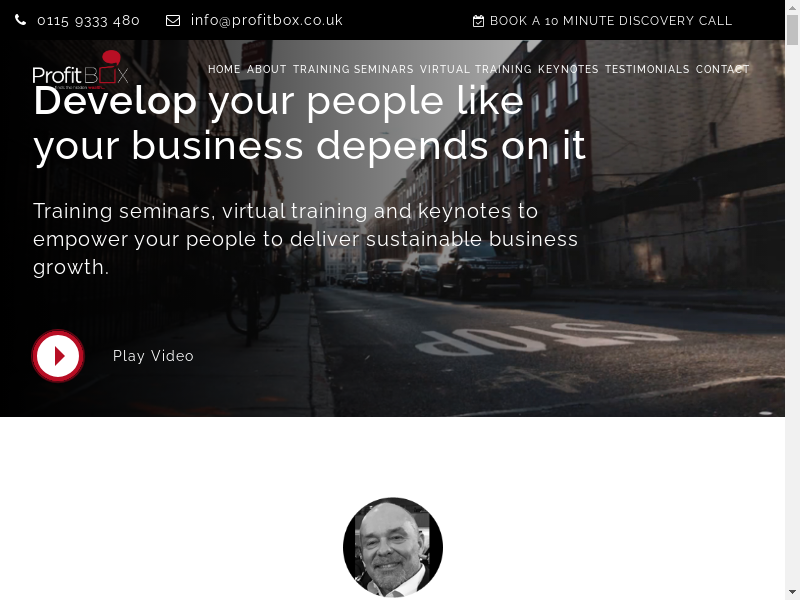
Task: Click the scrollbar down arrow
Action: 792,593
